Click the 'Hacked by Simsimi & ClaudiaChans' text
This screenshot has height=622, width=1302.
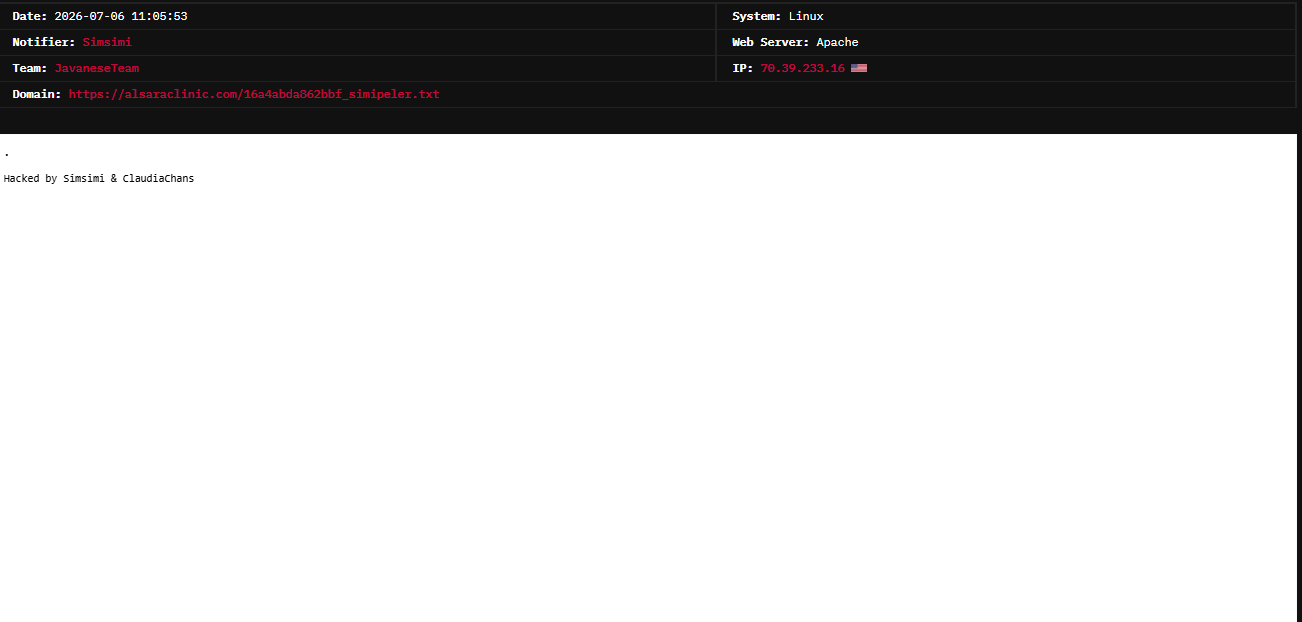click(99, 178)
